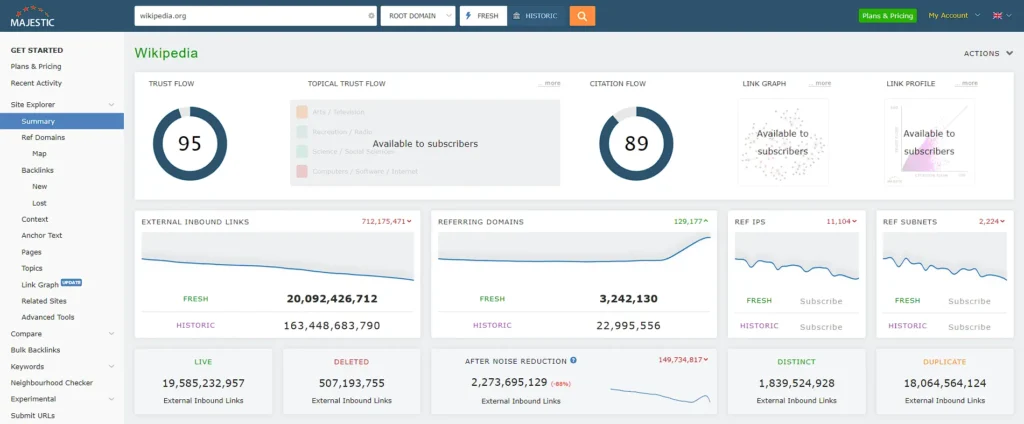Switch to the HISTORIC index

pos(536,16)
